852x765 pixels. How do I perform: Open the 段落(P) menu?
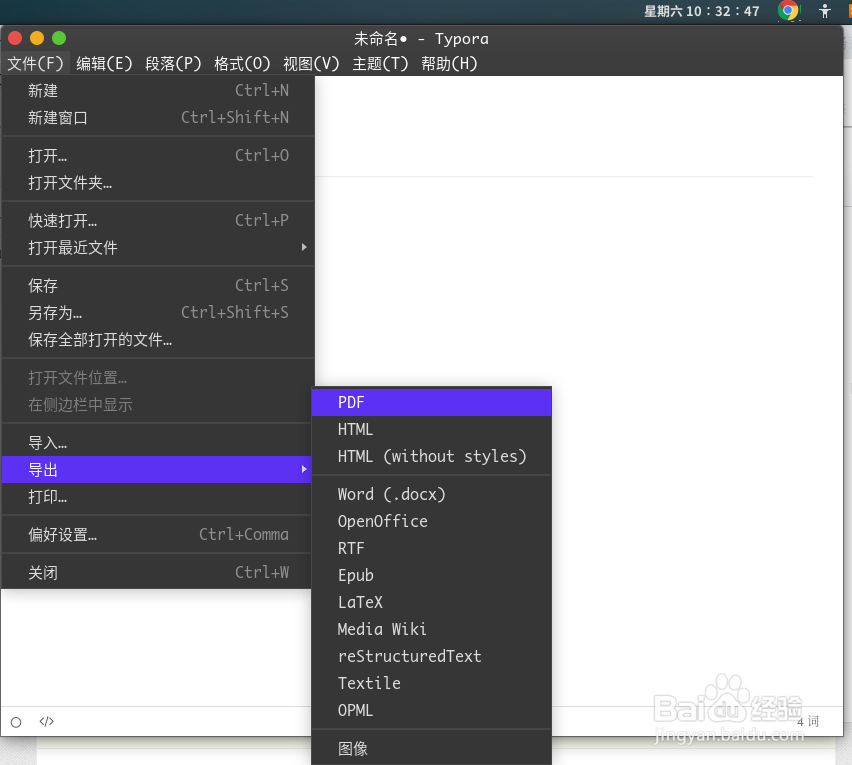pos(173,64)
